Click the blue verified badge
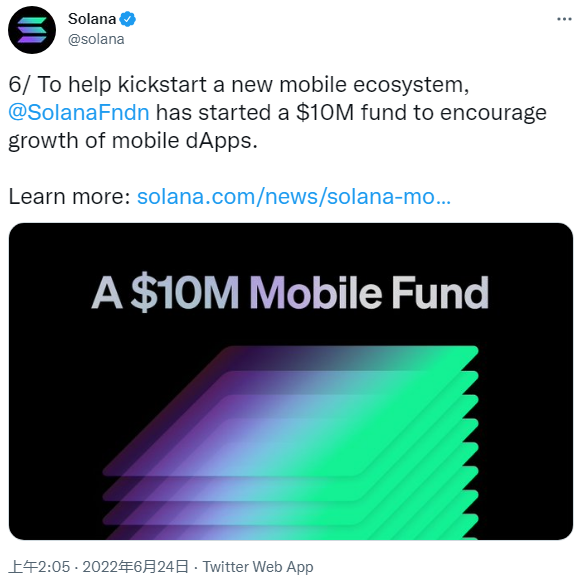This screenshot has height=582, width=582. (128, 19)
